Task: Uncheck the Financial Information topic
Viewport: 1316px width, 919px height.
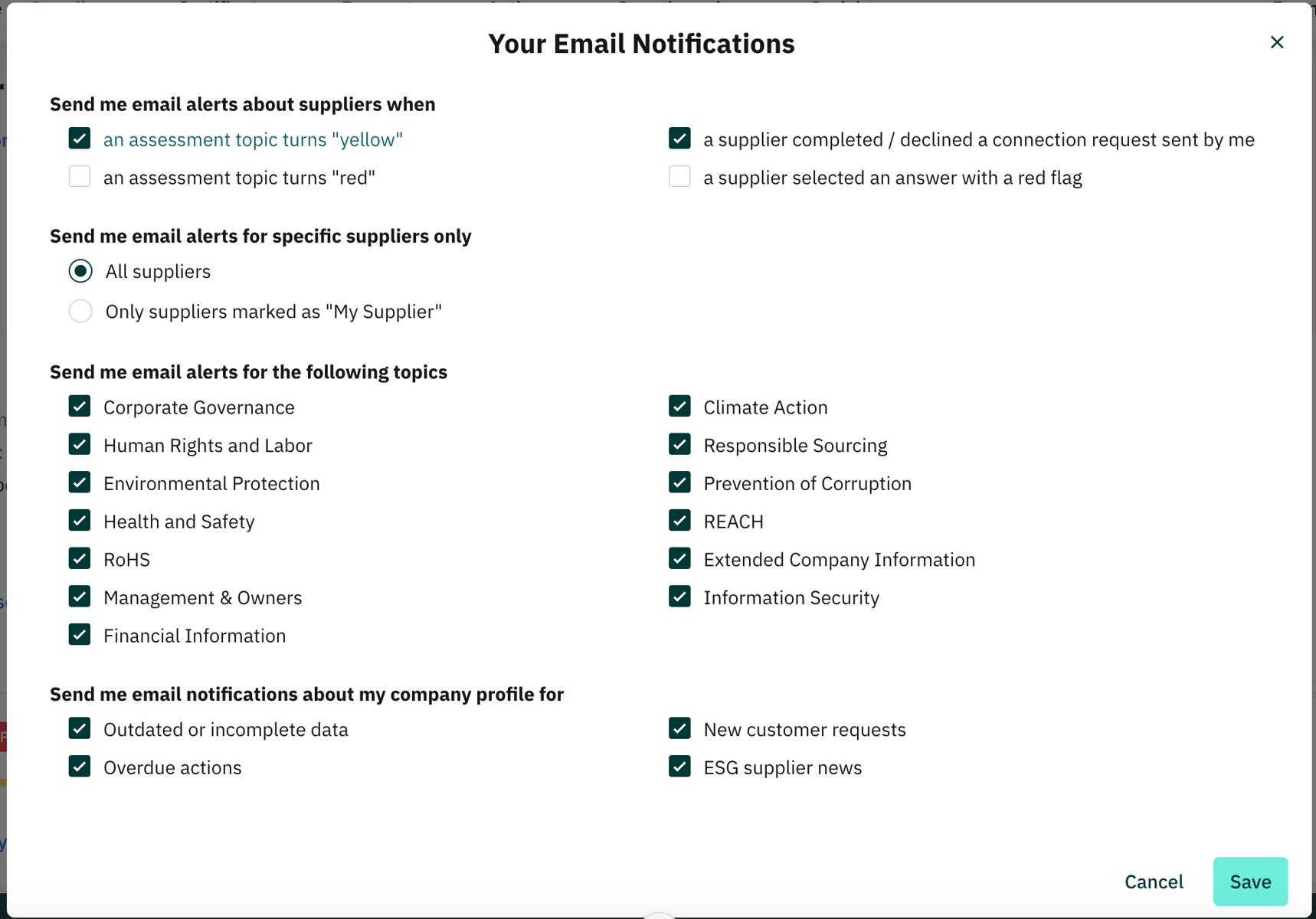Action: (79, 634)
